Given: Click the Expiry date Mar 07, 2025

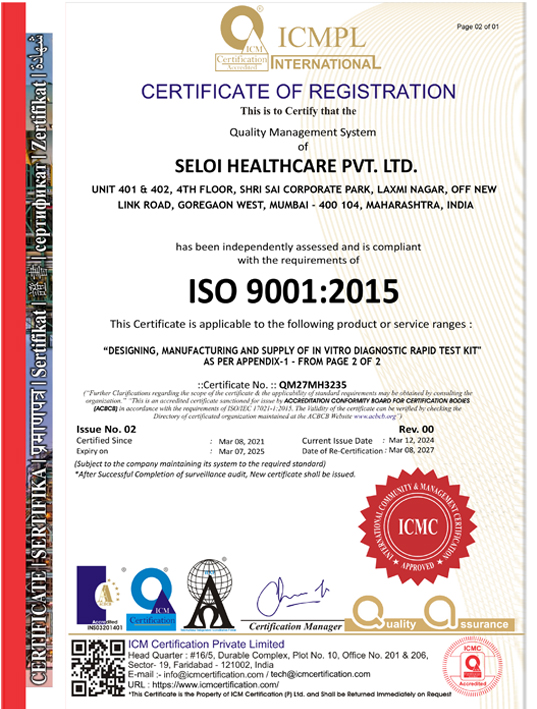Looking at the screenshot, I should [241, 451].
